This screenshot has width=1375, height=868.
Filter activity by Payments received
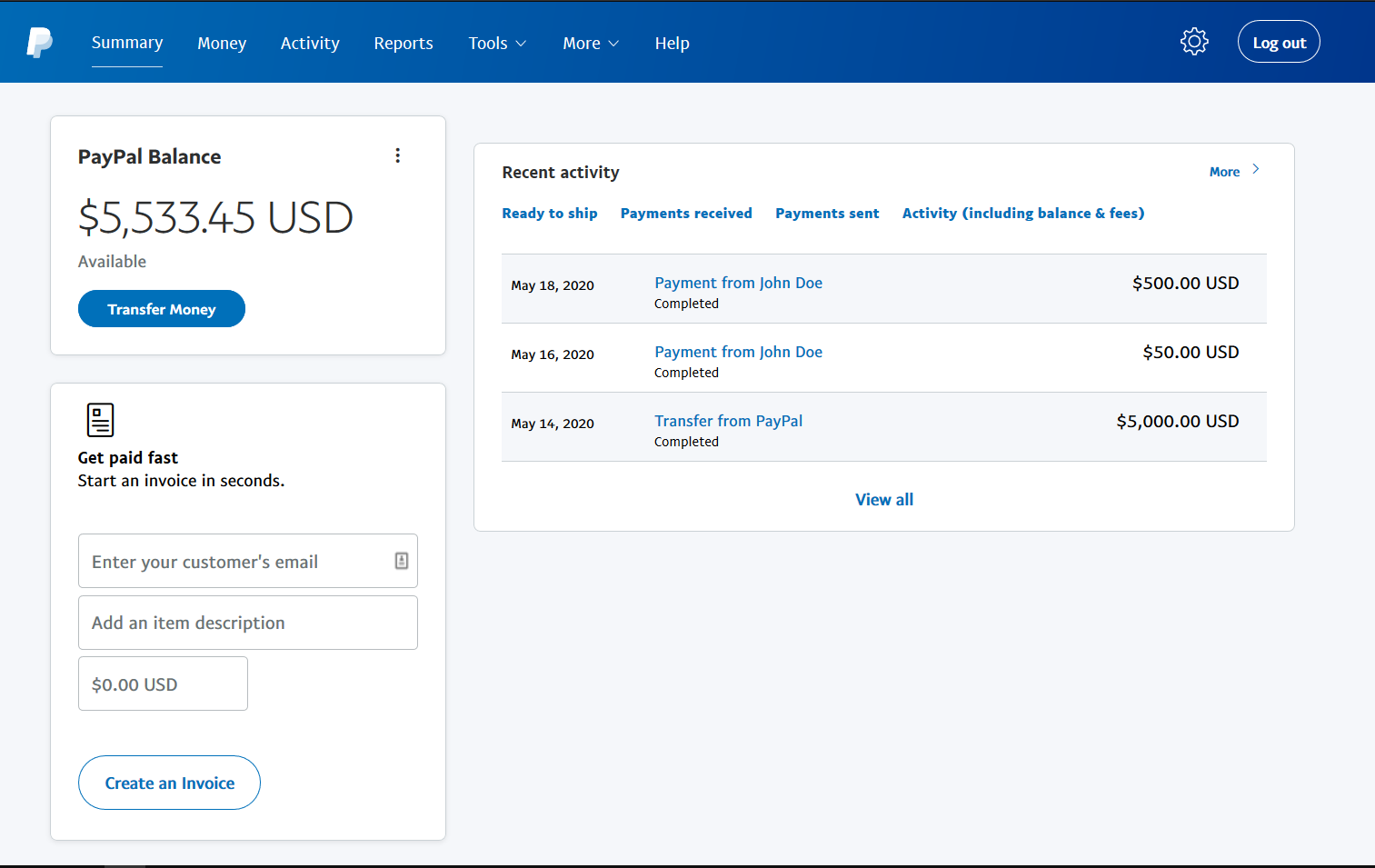click(x=686, y=214)
